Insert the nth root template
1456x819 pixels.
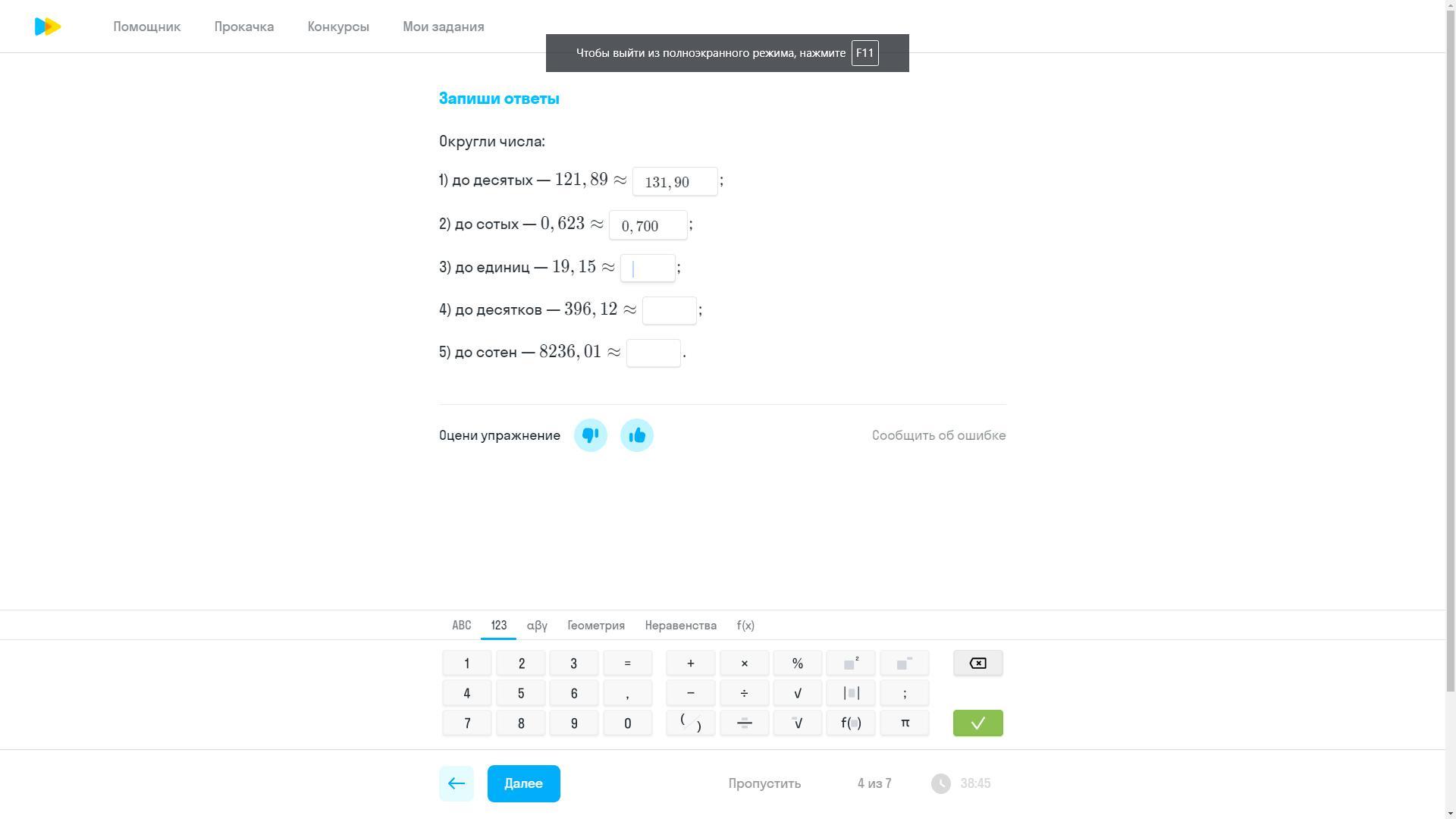[x=797, y=723]
